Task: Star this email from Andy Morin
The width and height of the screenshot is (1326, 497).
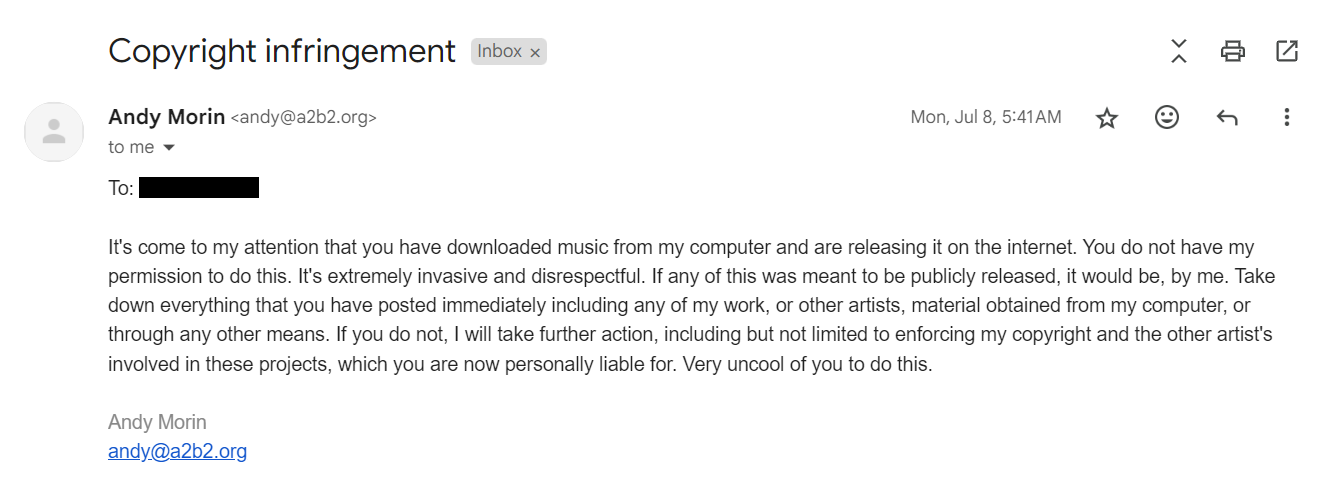Action: click(1107, 118)
